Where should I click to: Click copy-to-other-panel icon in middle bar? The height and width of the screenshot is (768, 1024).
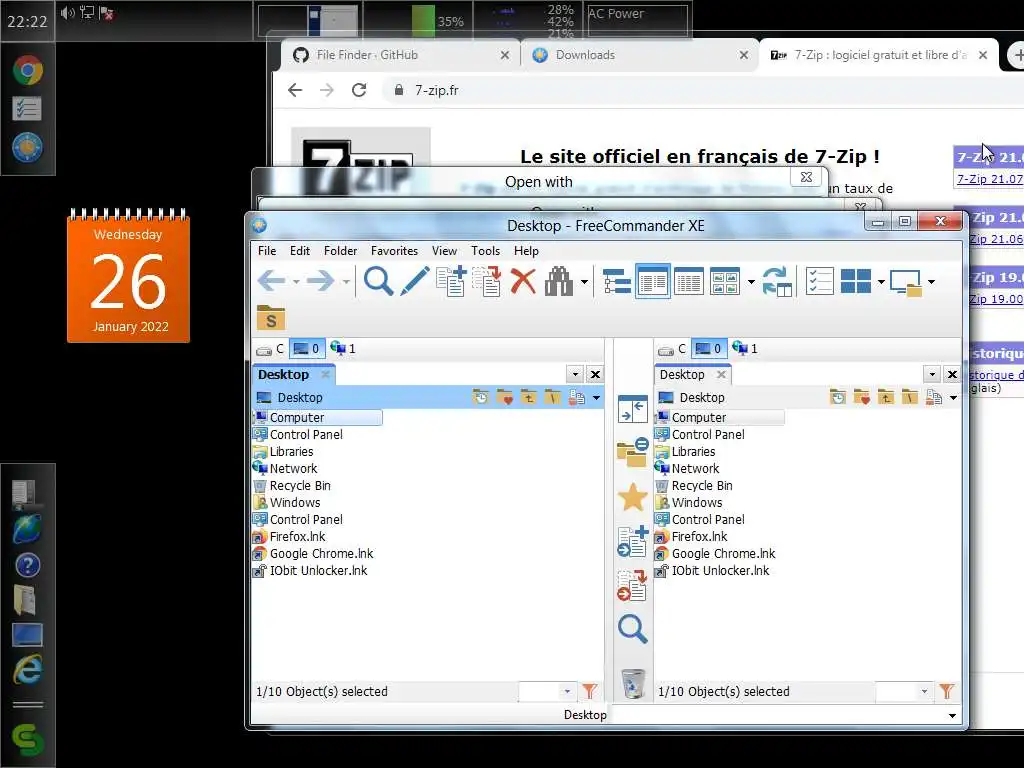click(x=632, y=541)
